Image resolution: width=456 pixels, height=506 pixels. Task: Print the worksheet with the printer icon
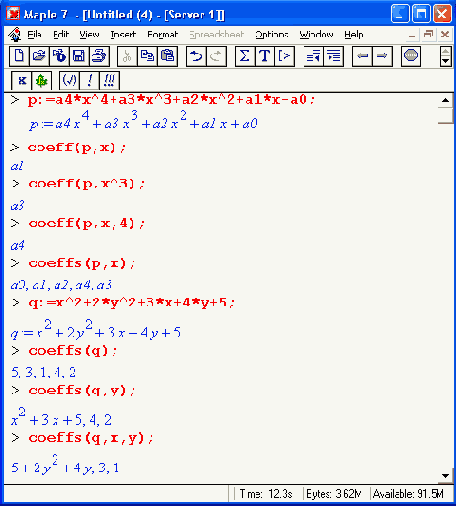[x=99, y=56]
